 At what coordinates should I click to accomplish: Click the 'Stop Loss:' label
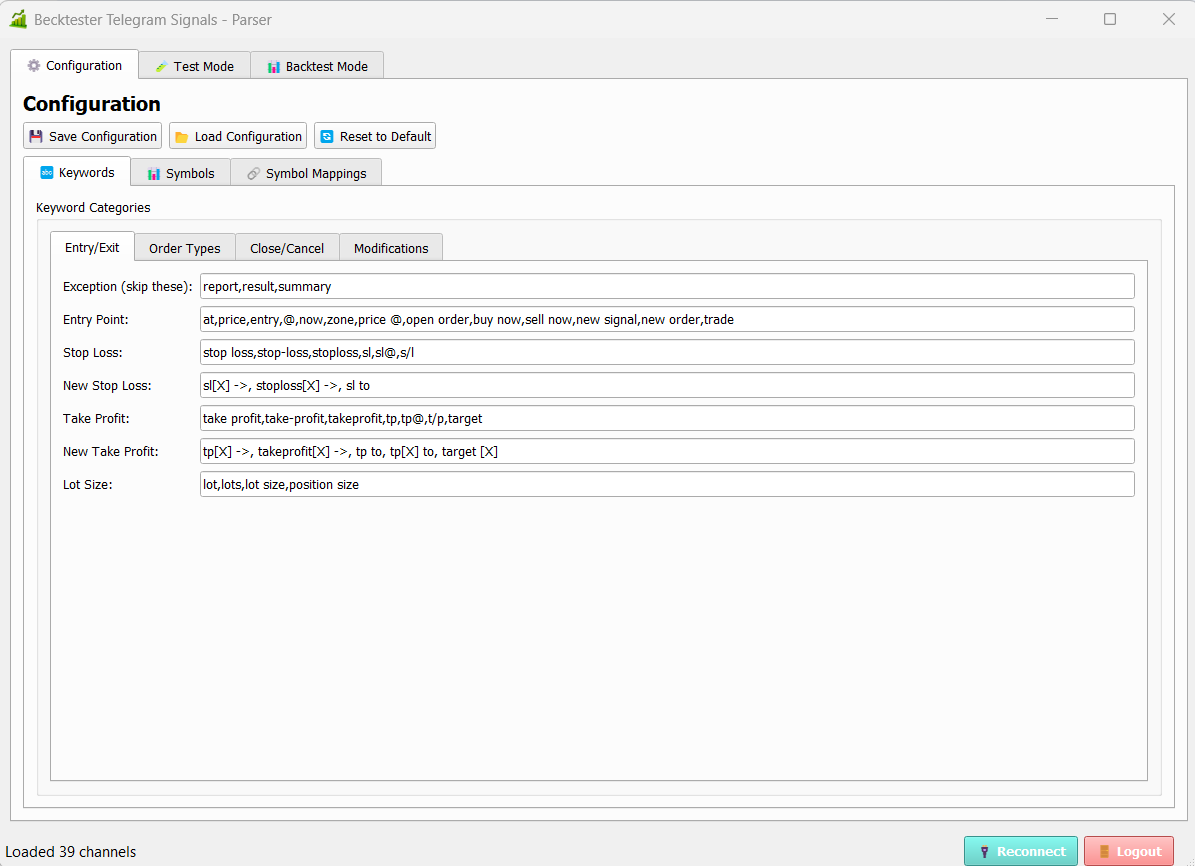pyautogui.click(x=92, y=352)
